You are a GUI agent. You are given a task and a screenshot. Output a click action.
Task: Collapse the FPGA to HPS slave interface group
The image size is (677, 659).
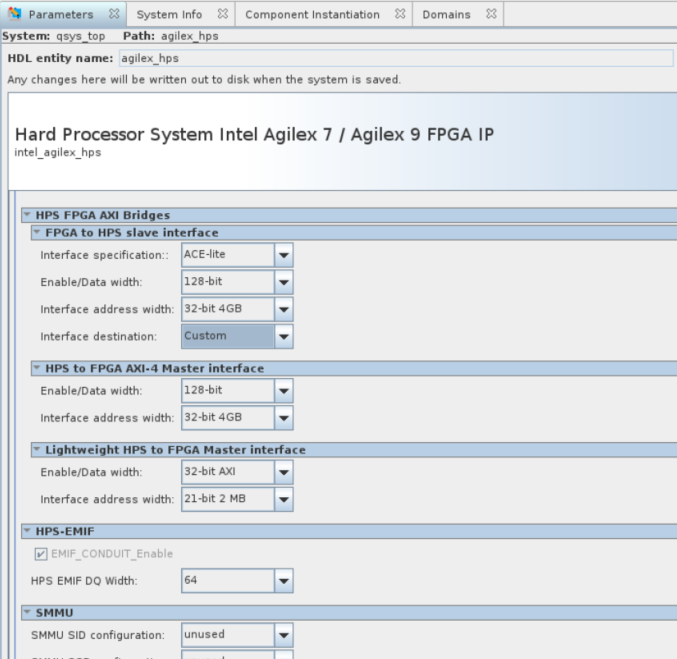(37, 233)
